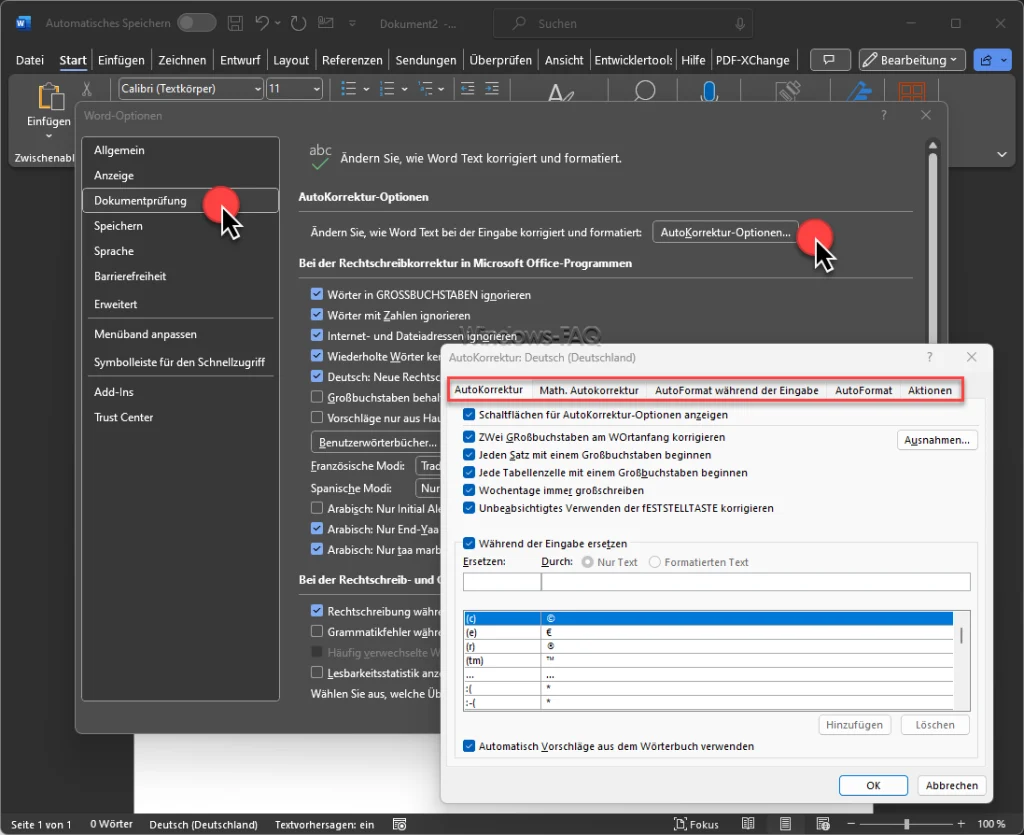Click the Save icon in title bar
The height and width of the screenshot is (835, 1024).
pos(235,23)
